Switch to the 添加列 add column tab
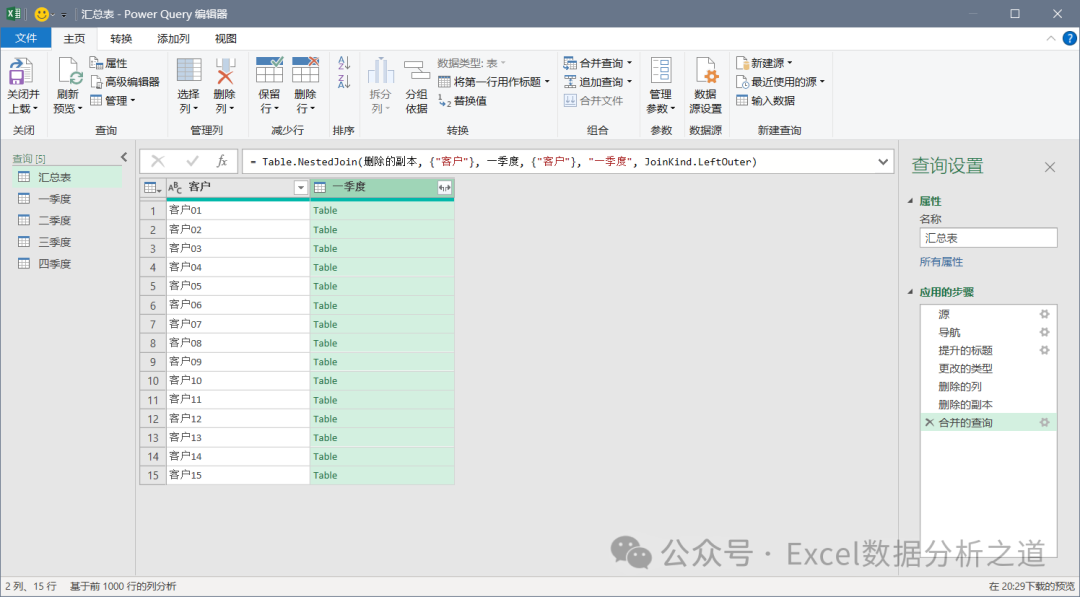The width and height of the screenshot is (1080, 597). point(173,39)
